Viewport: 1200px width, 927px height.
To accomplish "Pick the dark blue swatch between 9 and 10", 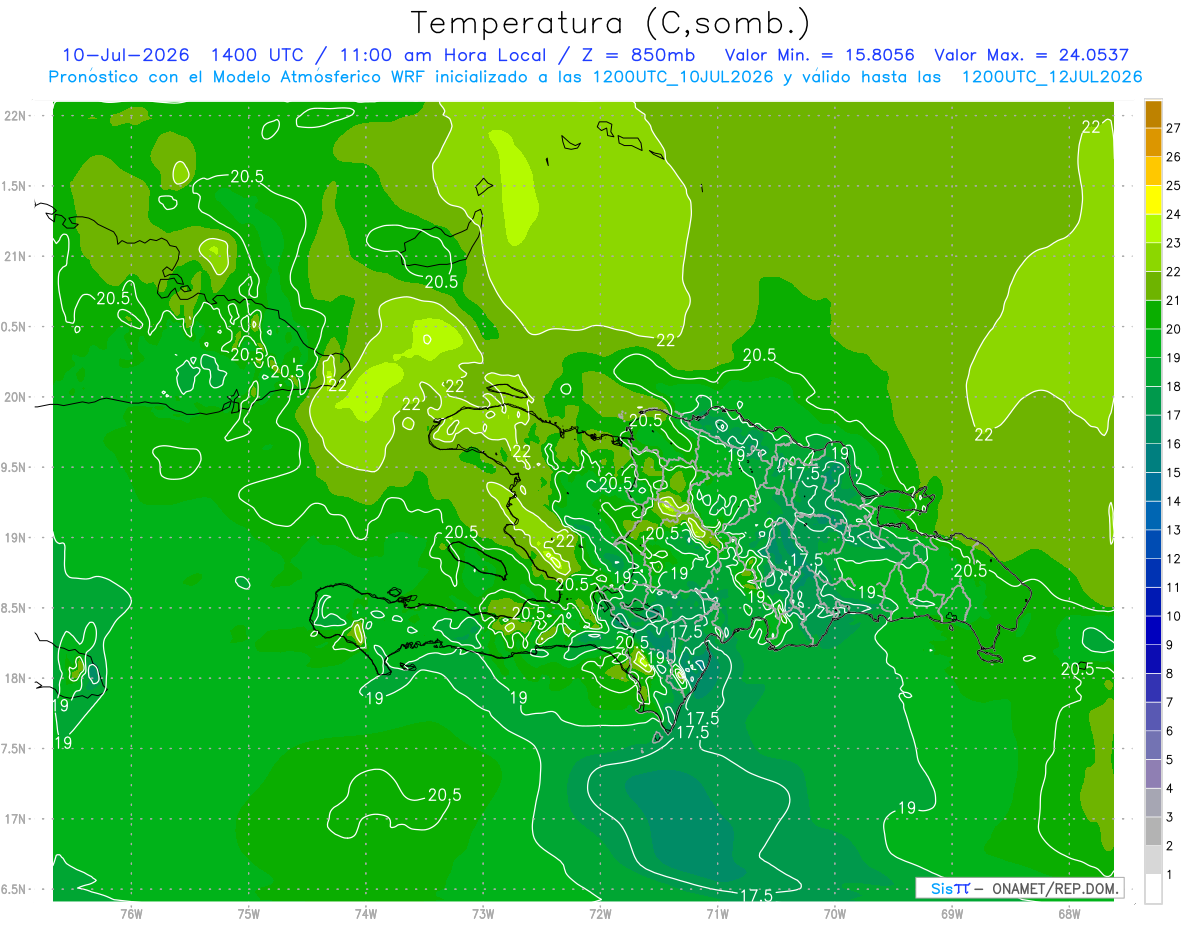I will coord(1153,631).
